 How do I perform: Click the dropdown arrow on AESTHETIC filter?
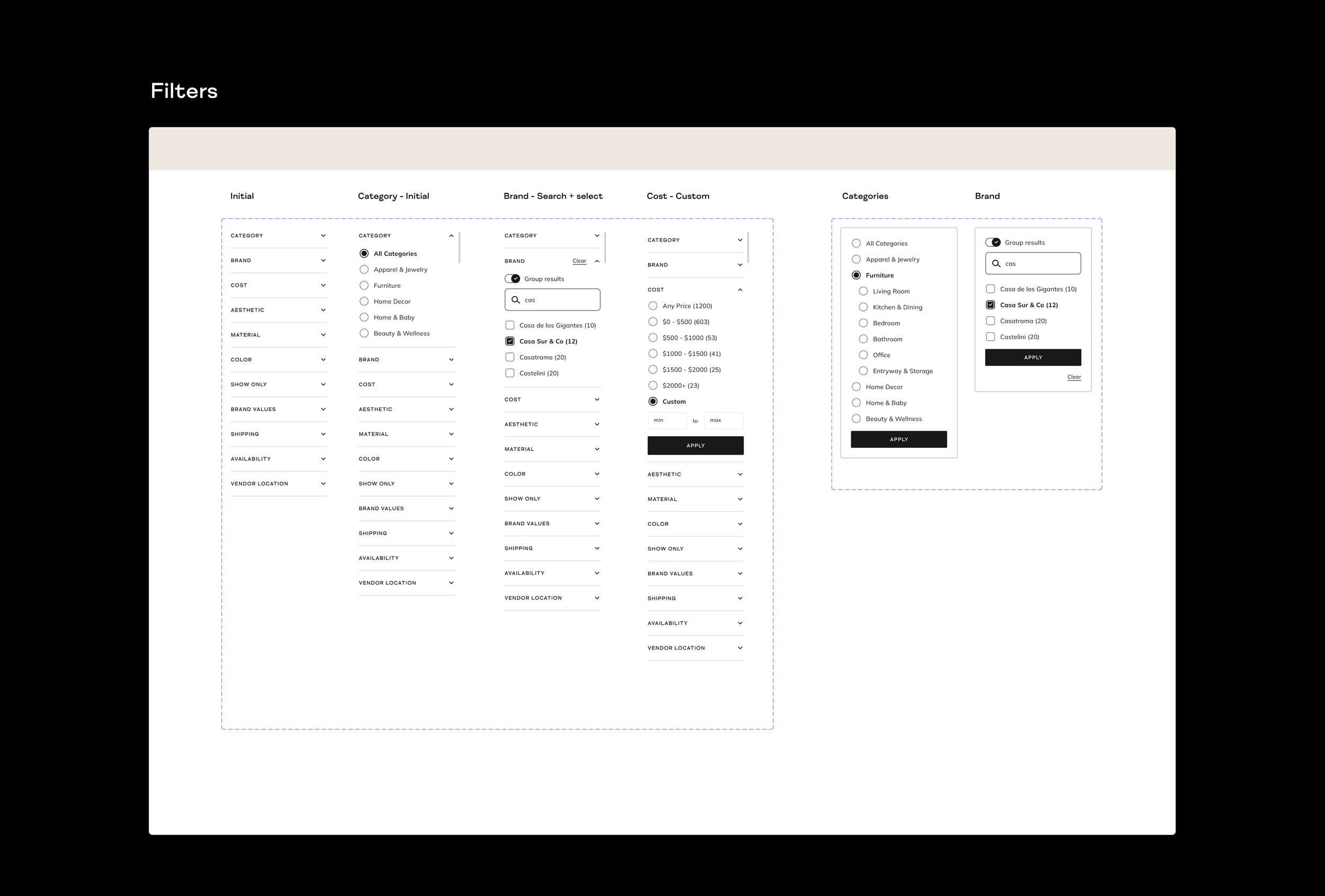click(x=324, y=310)
